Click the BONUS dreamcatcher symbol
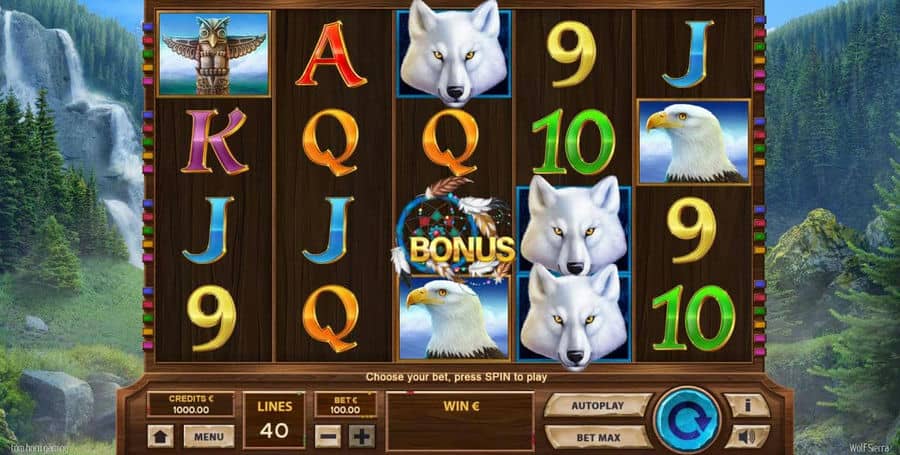The width and height of the screenshot is (900, 455). click(454, 232)
